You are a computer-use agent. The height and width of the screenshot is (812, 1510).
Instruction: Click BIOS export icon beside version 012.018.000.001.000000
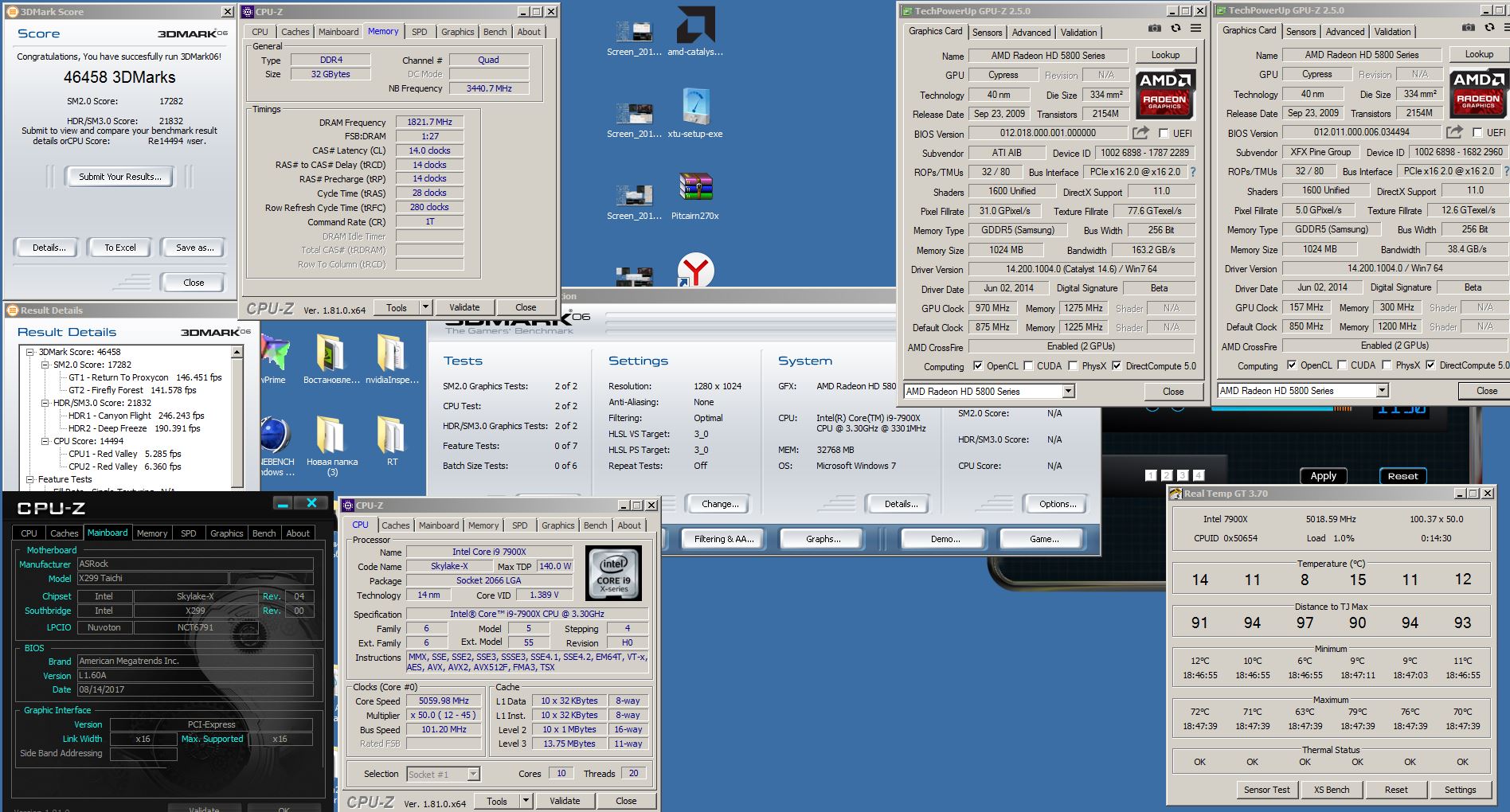click(x=1140, y=133)
